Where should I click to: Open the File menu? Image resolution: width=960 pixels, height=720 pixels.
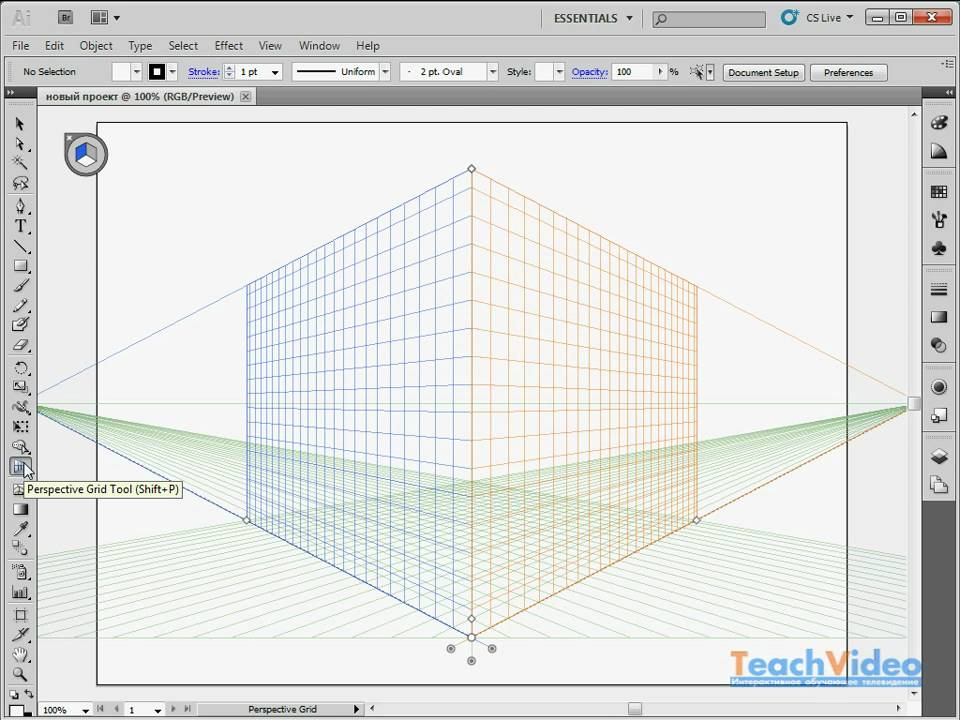pos(20,46)
